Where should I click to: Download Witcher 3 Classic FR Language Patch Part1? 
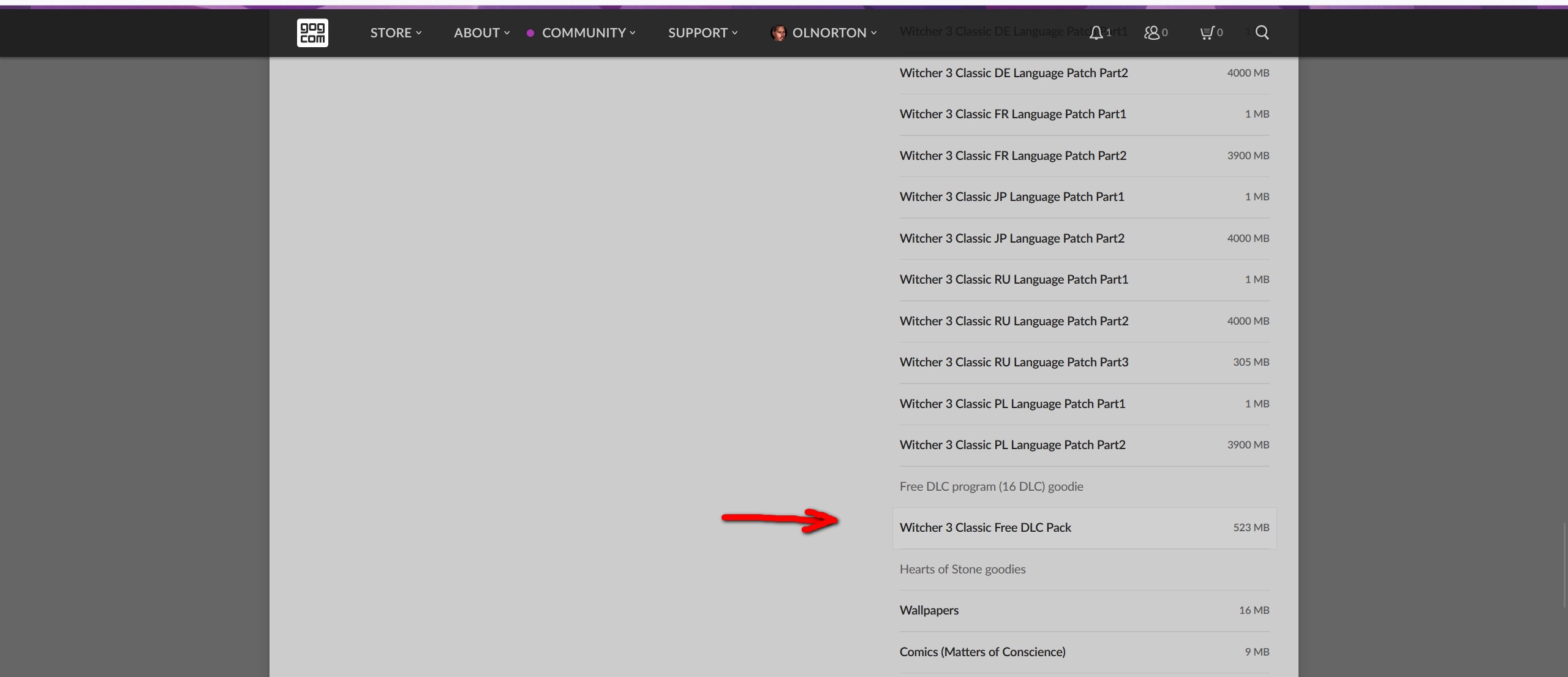(1084, 115)
